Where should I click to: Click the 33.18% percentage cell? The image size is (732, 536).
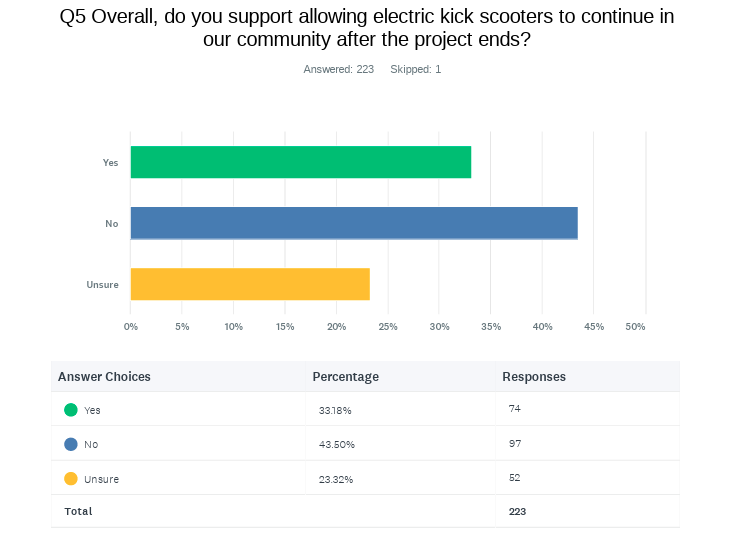(x=335, y=410)
